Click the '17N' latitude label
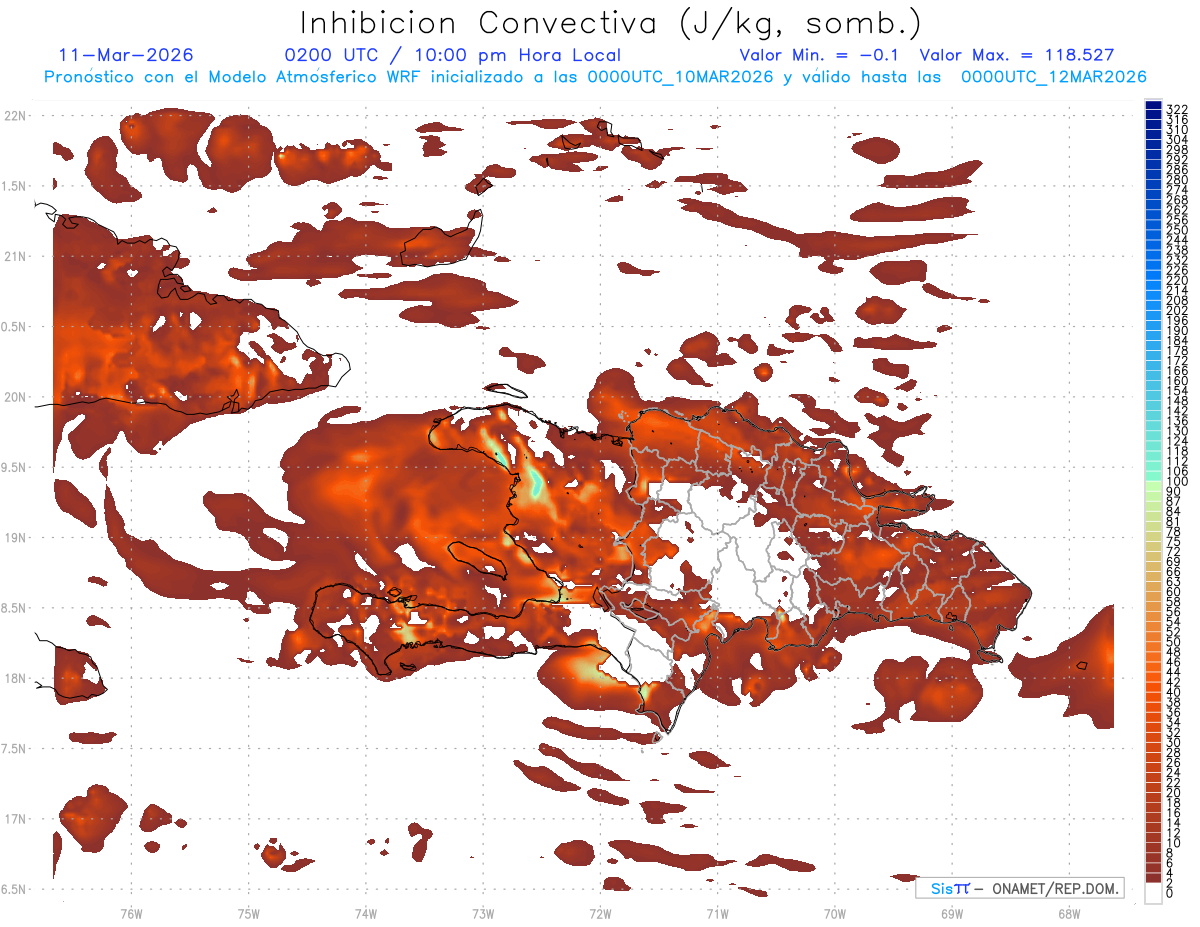The width and height of the screenshot is (1200, 927). (x=14, y=818)
